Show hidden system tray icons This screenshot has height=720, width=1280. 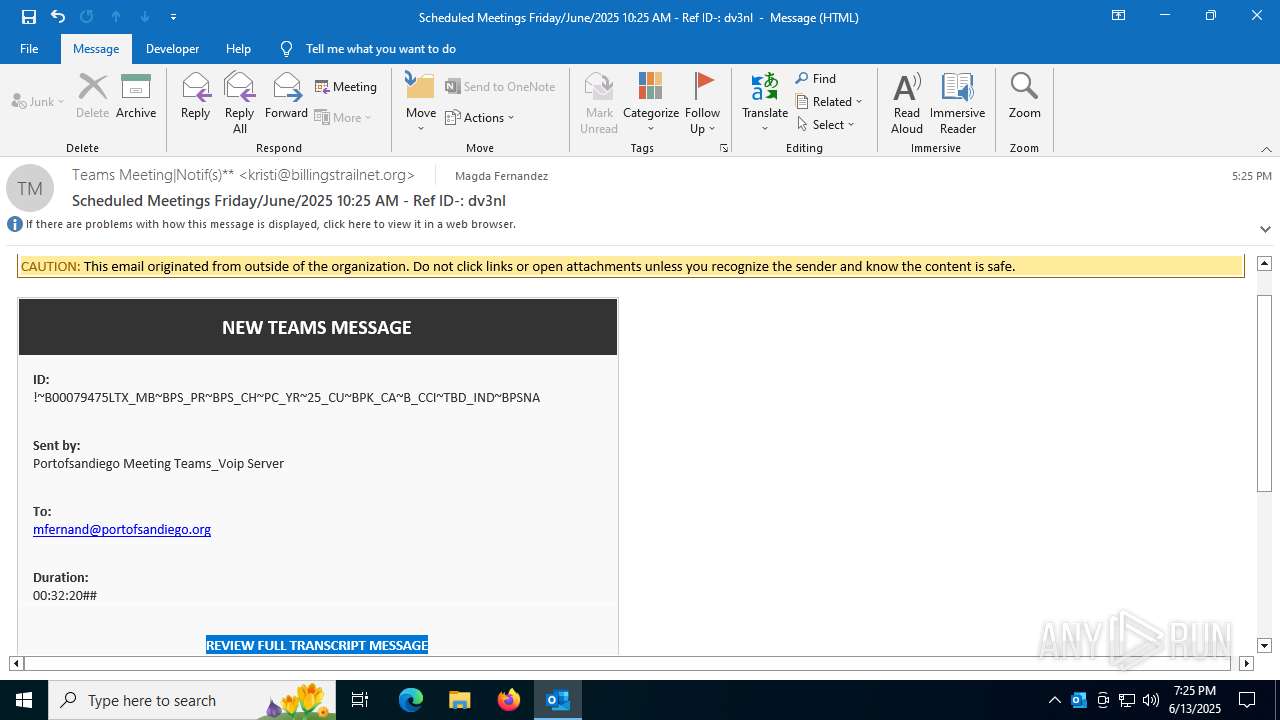(x=1055, y=700)
